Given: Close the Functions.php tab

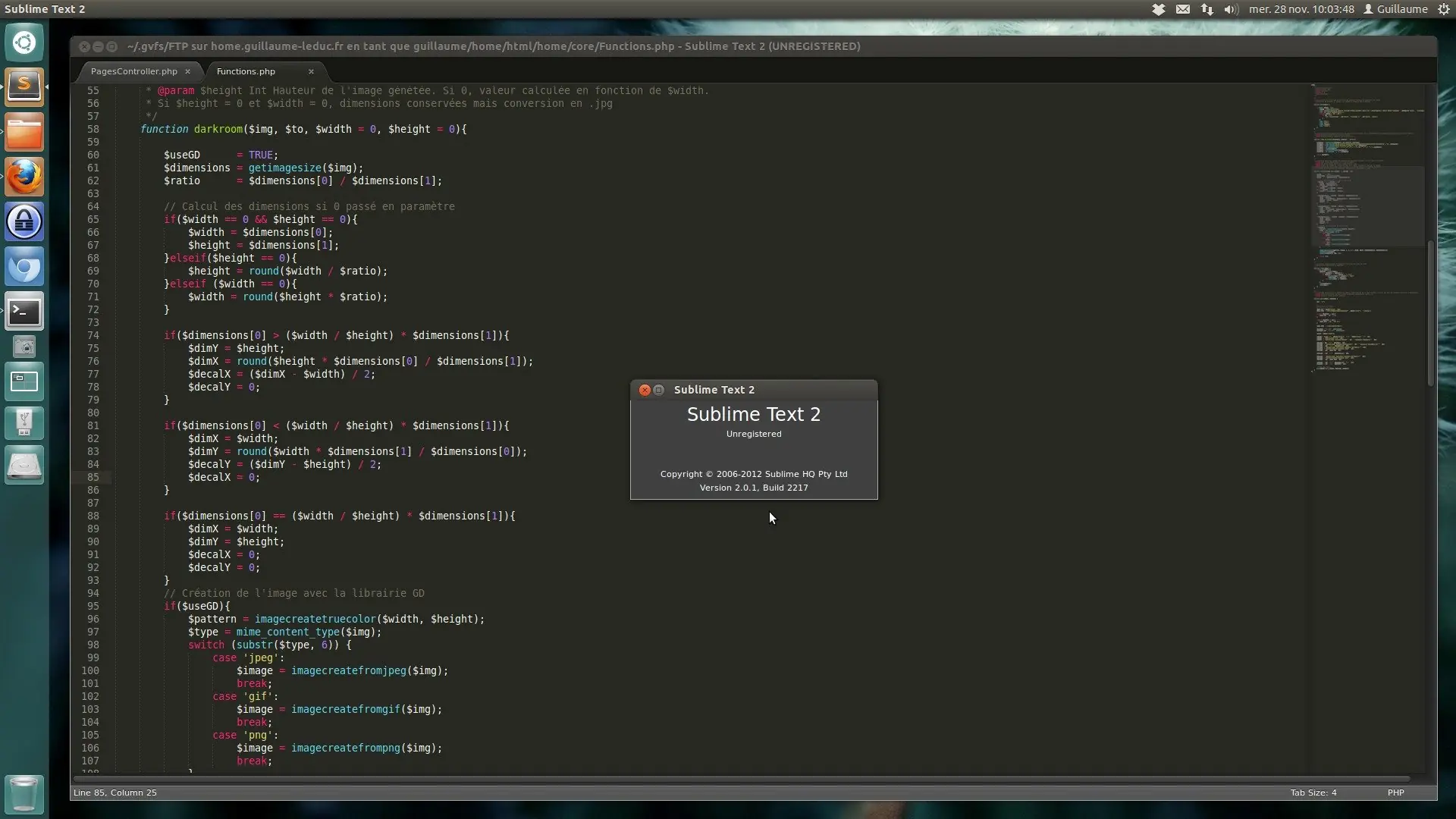Looking at the screenshot, I should click(311, 71).
